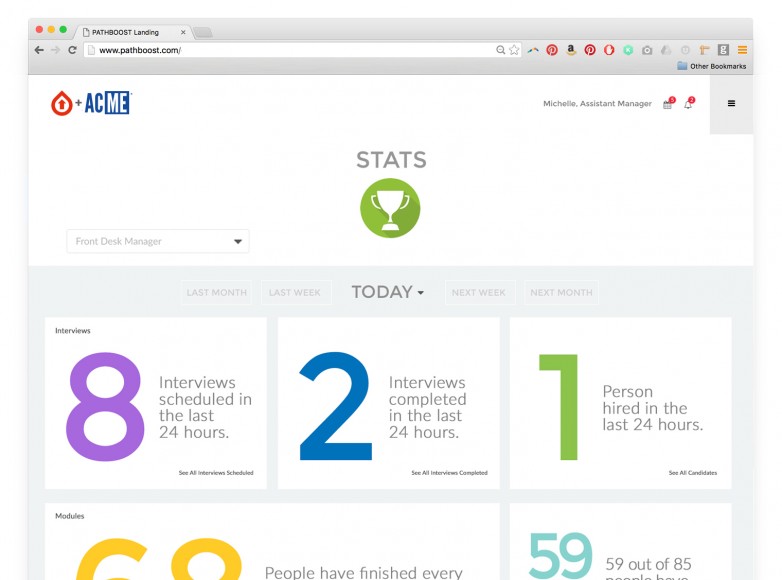Reload the page with refresh icon
This screenshot has height=580, width=782.
72,50
